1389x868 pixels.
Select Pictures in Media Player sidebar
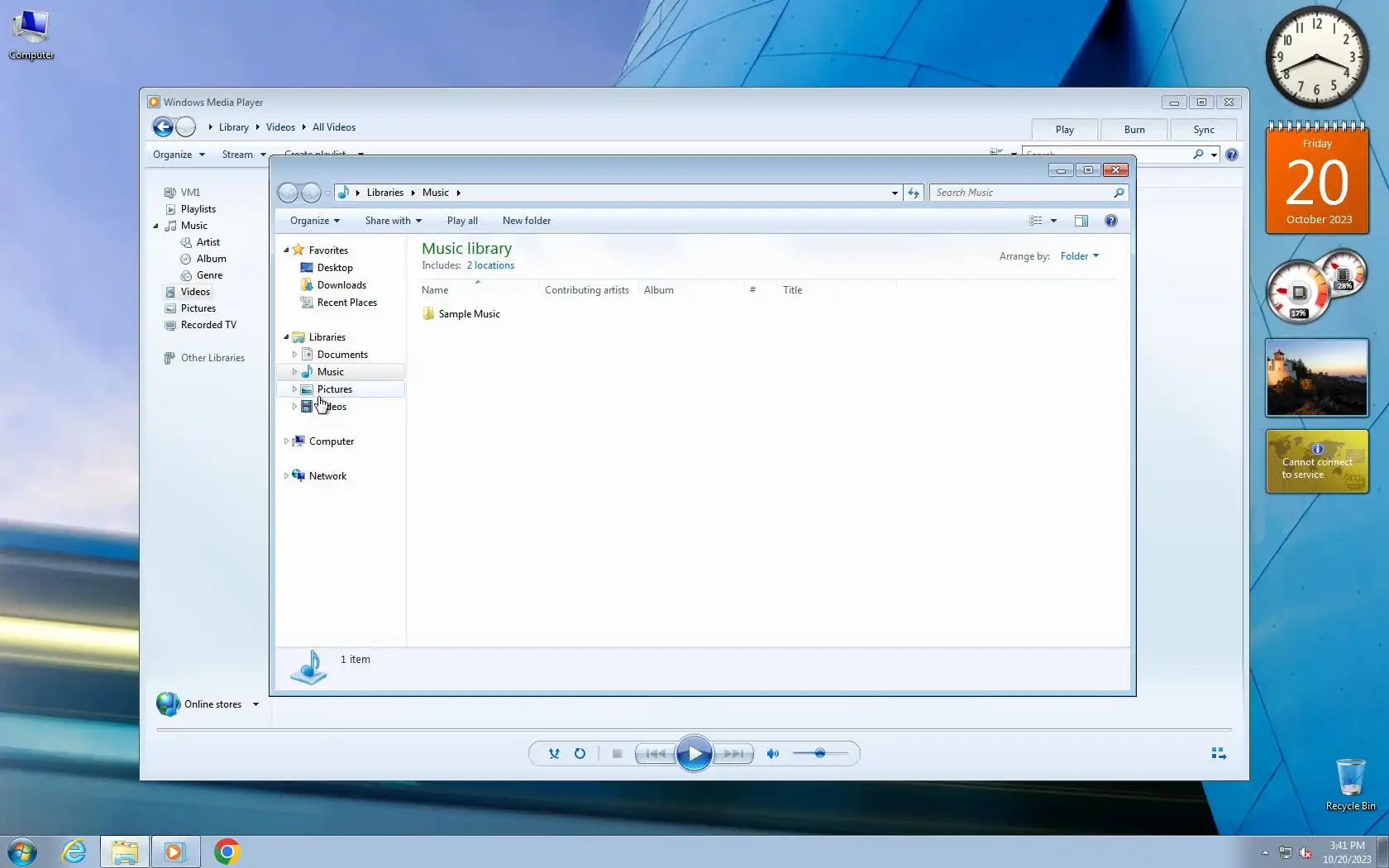coord(198,308)
